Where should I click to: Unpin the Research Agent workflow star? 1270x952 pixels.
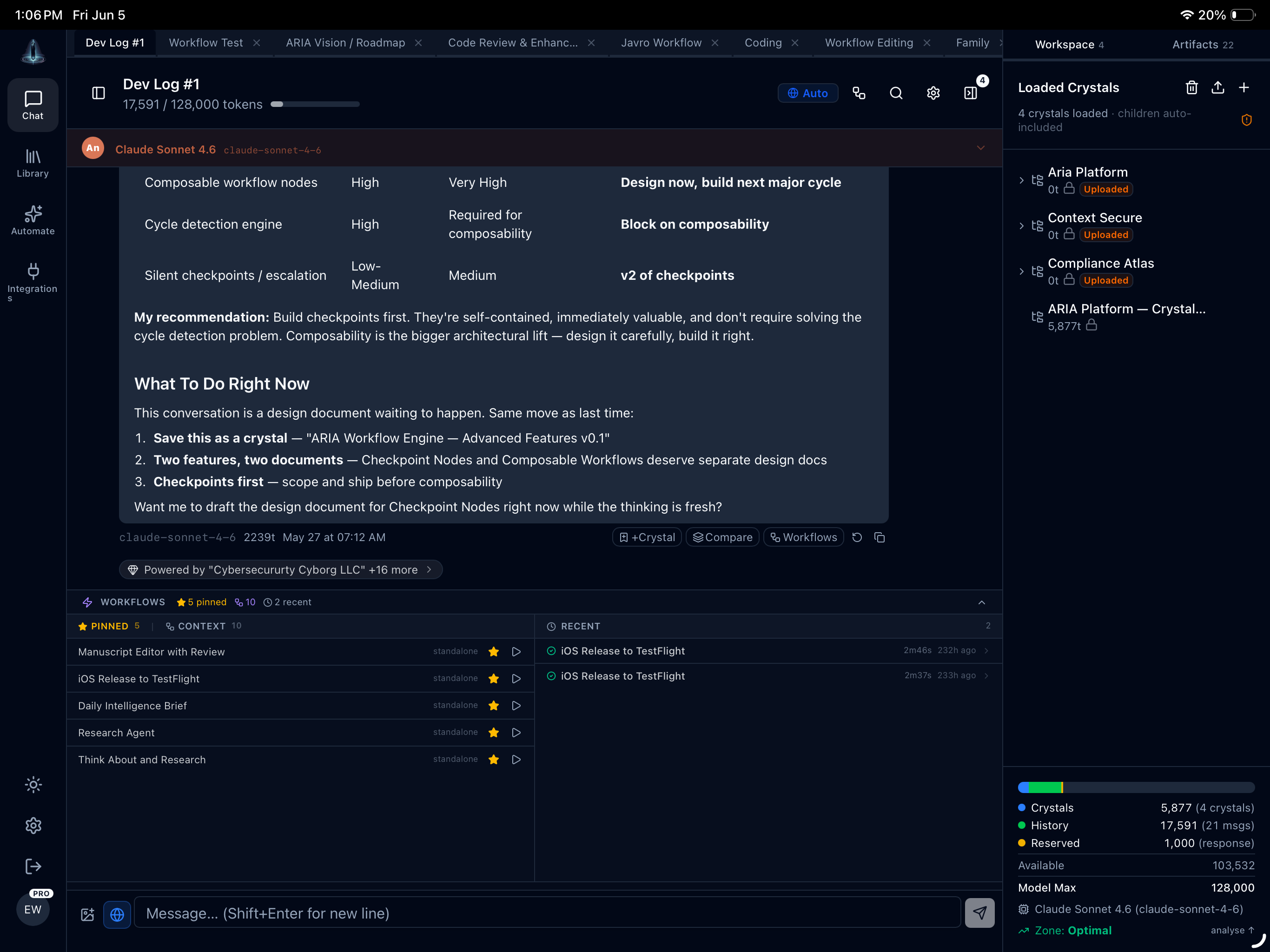493,733
